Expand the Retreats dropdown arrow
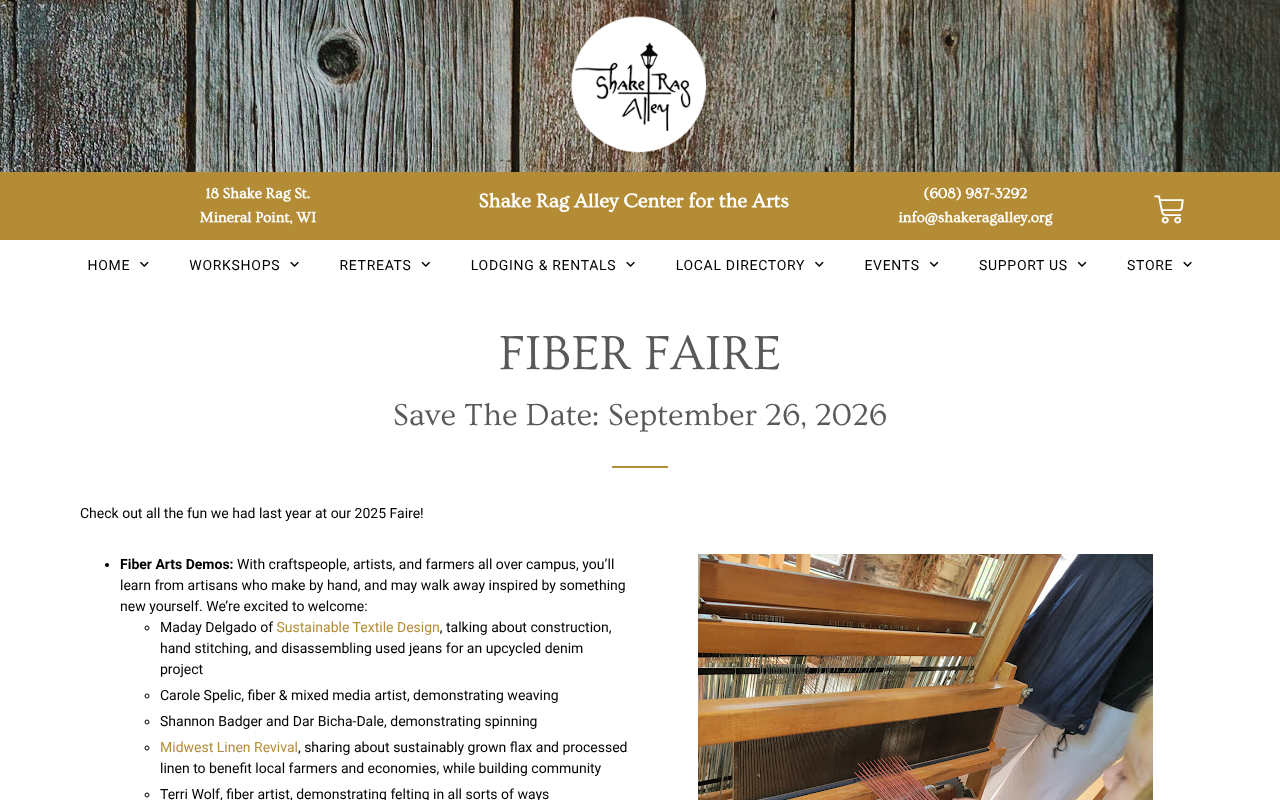The height and width of the screenshot is (800, 1280). pos(426,265)
